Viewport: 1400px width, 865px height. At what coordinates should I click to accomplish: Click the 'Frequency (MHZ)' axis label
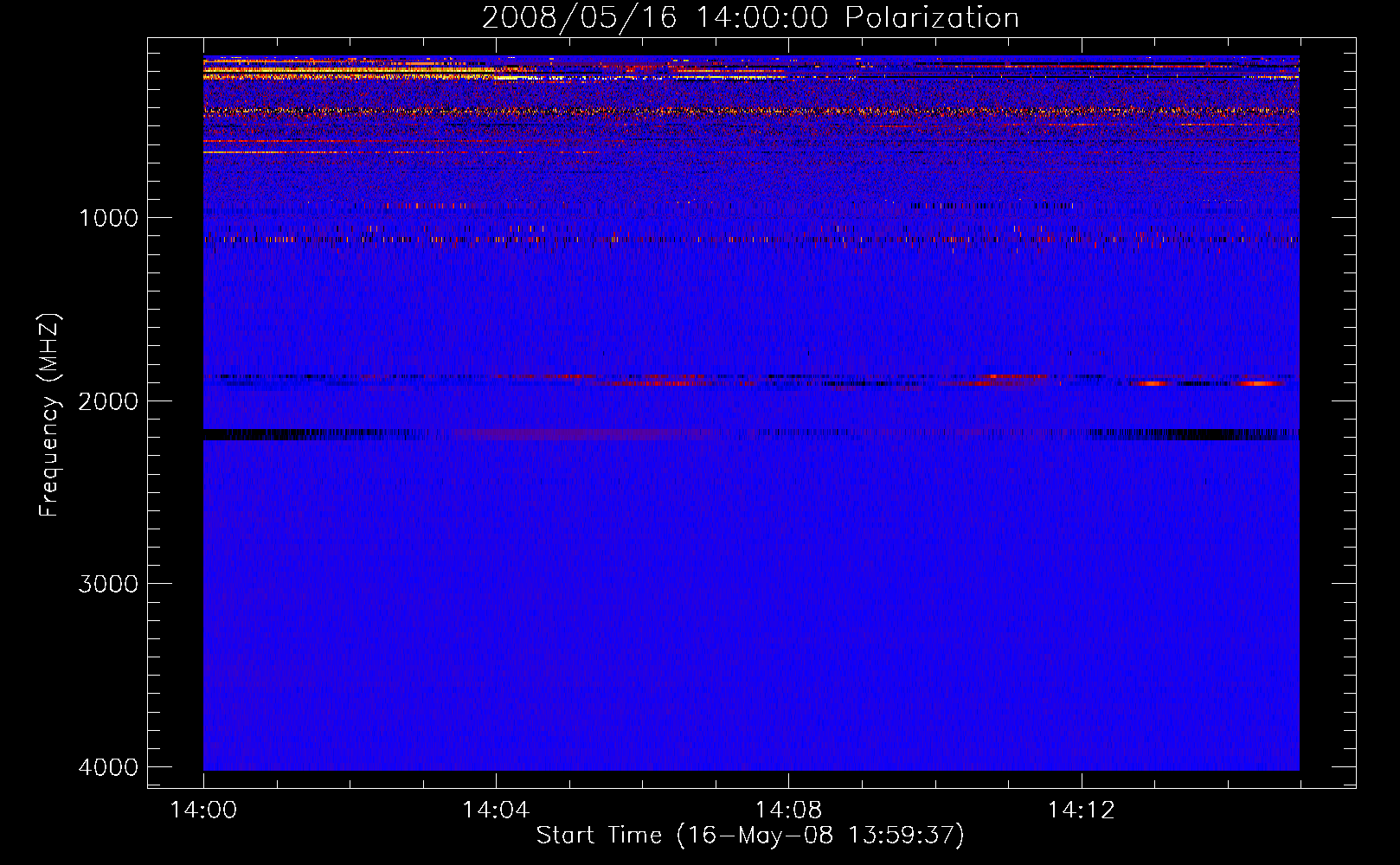pos(50,415)
